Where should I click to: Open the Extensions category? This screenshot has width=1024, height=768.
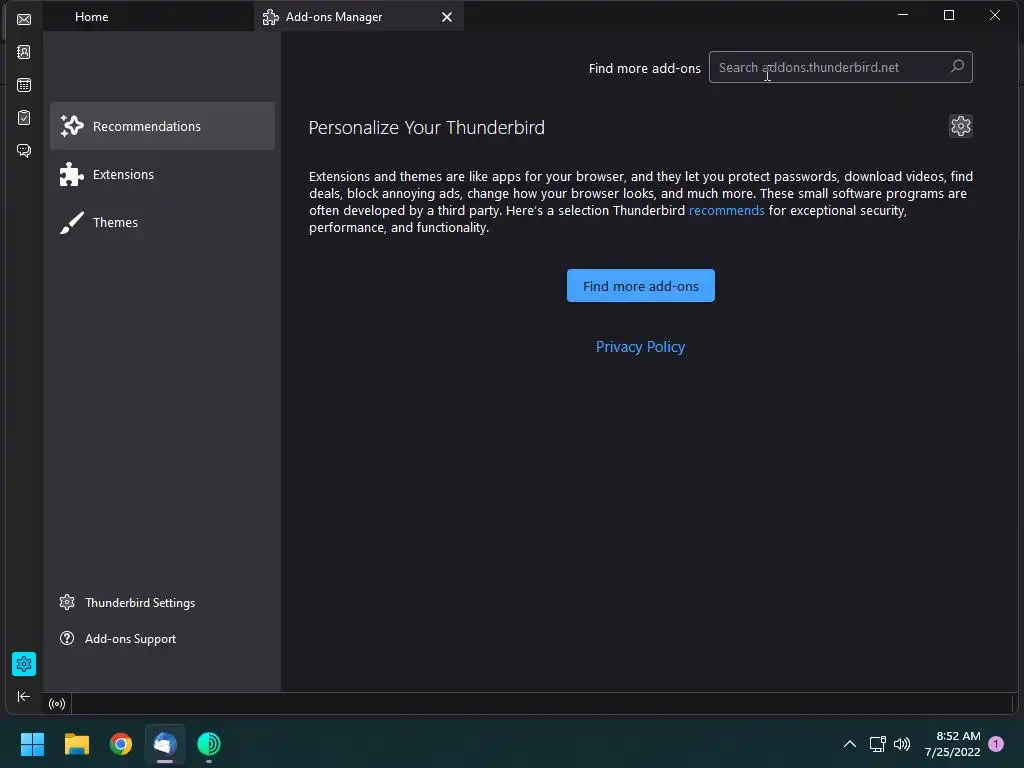[162, 174]
